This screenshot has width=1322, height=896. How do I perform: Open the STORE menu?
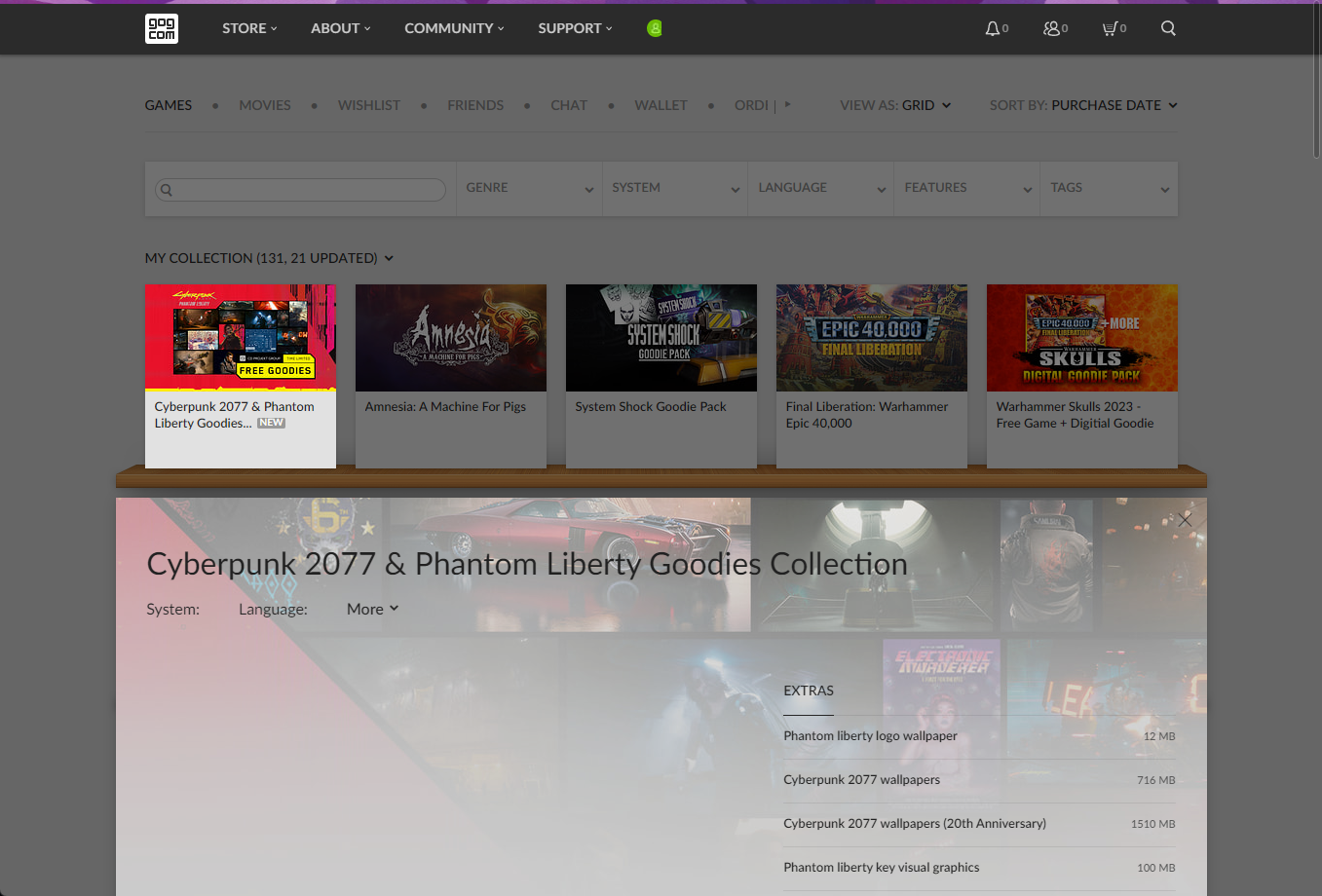click(249, 28)
